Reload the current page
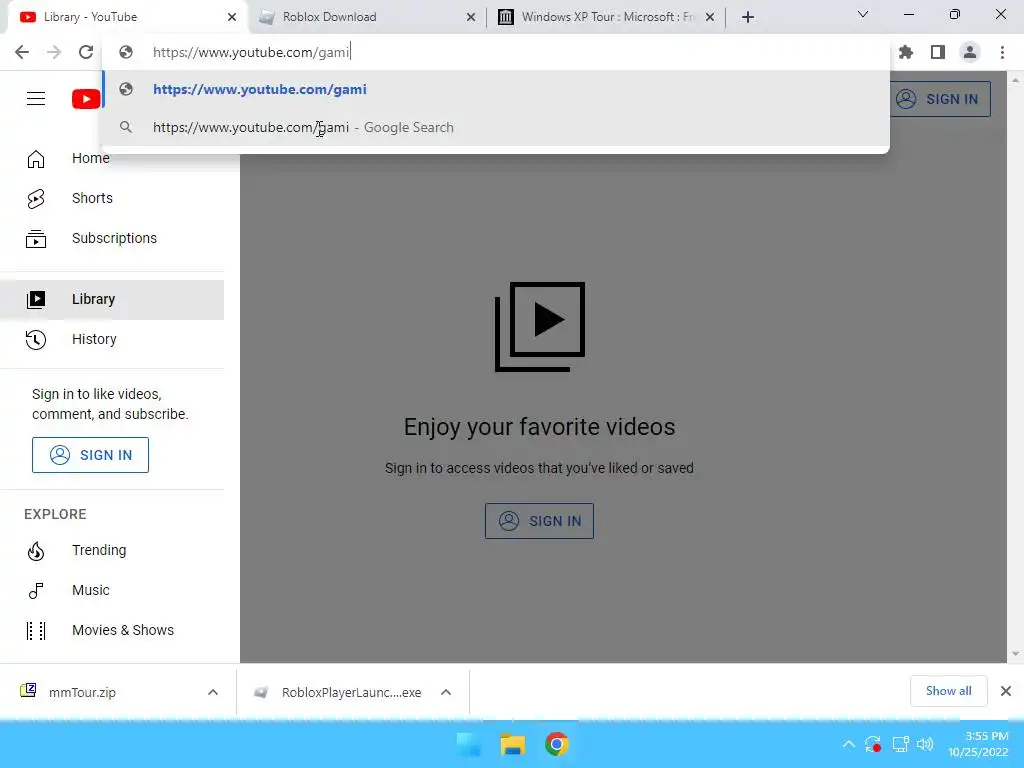1024x768 pixels. point(86,52)
